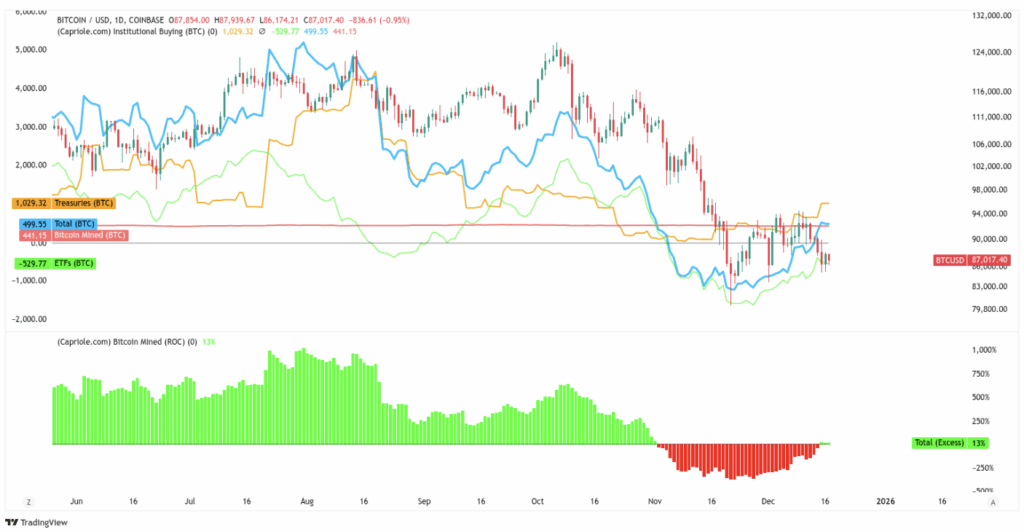Click the TradingView logo
Image resolution: width=1024 pixels, height=532 pixels.
(31, 522)
